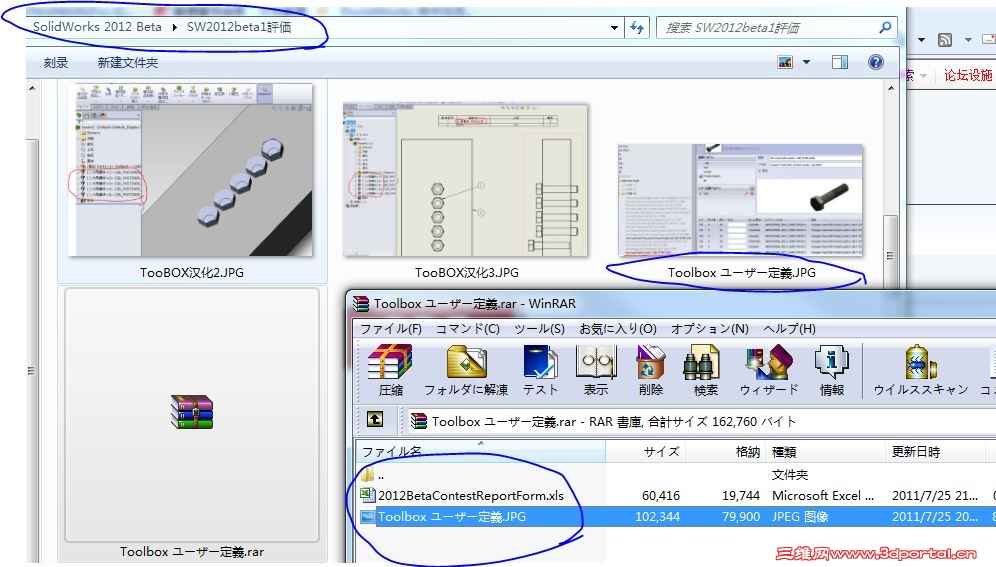Image resolution: width=996 pixels, height=567 pixels.
Task: Click the SW2012beta1評価 breadcrumb segment
Action: pos(239,27)
